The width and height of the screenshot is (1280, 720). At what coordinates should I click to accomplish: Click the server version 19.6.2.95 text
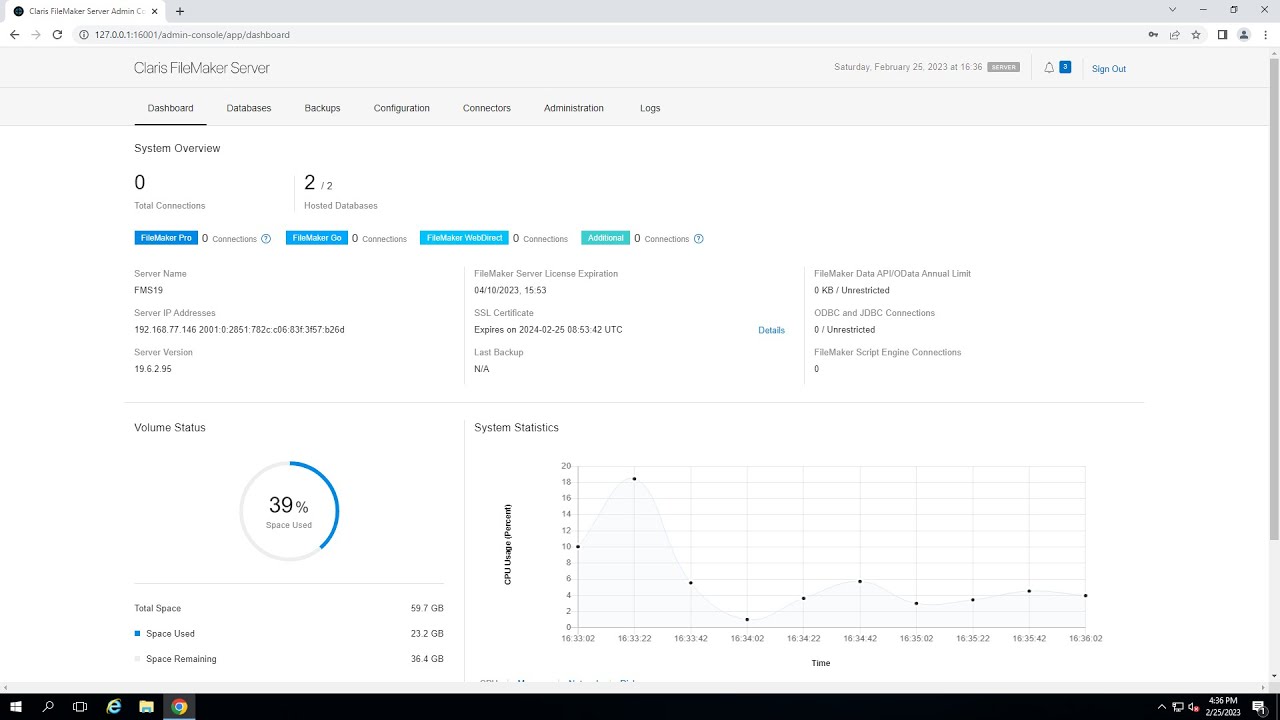pos(153,369)
